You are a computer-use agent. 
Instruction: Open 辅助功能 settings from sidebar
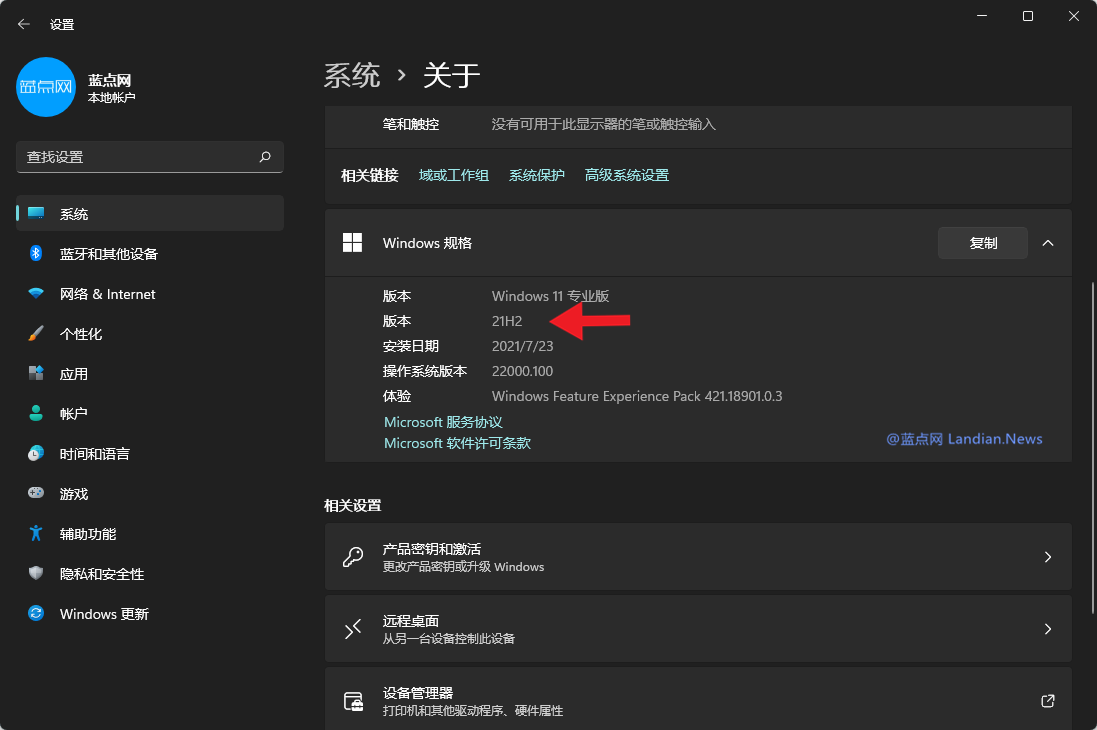point(85,533)
